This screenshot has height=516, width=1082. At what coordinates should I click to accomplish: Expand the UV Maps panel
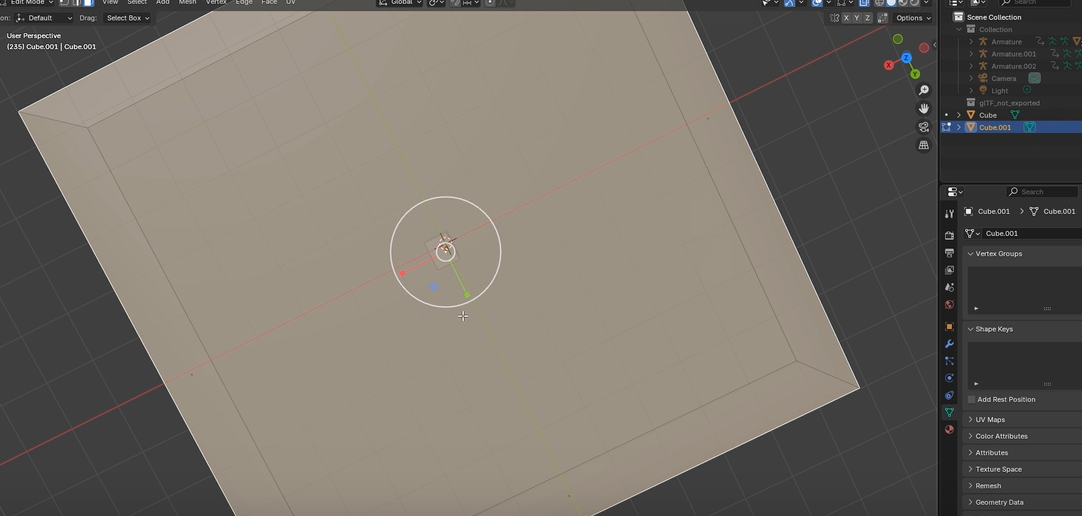[970, 419]
